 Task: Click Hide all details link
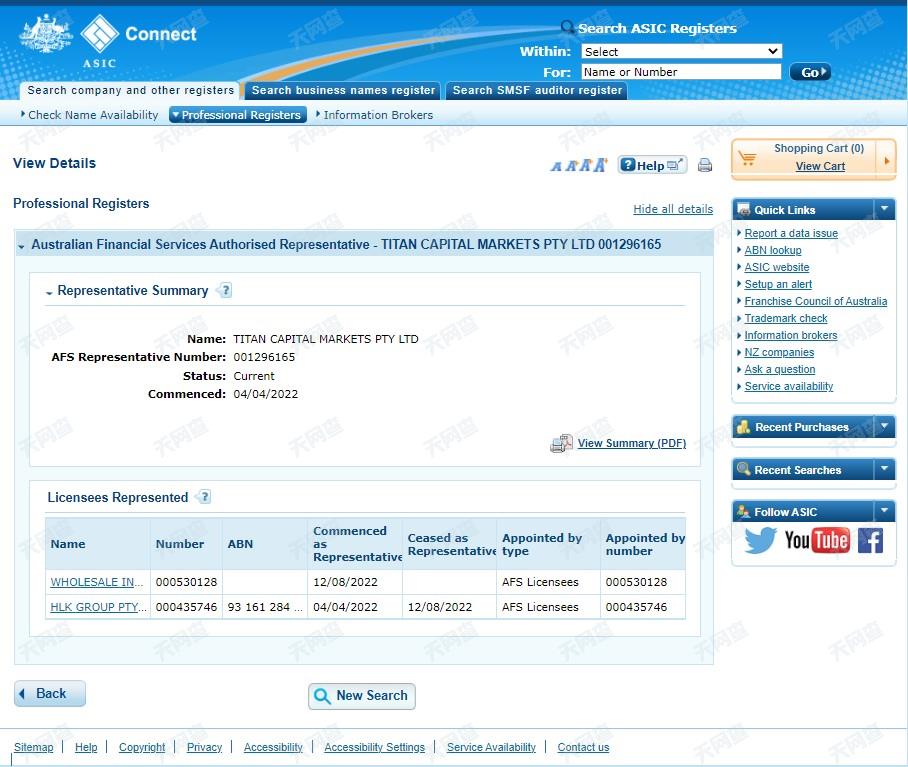tap(673, 209)
